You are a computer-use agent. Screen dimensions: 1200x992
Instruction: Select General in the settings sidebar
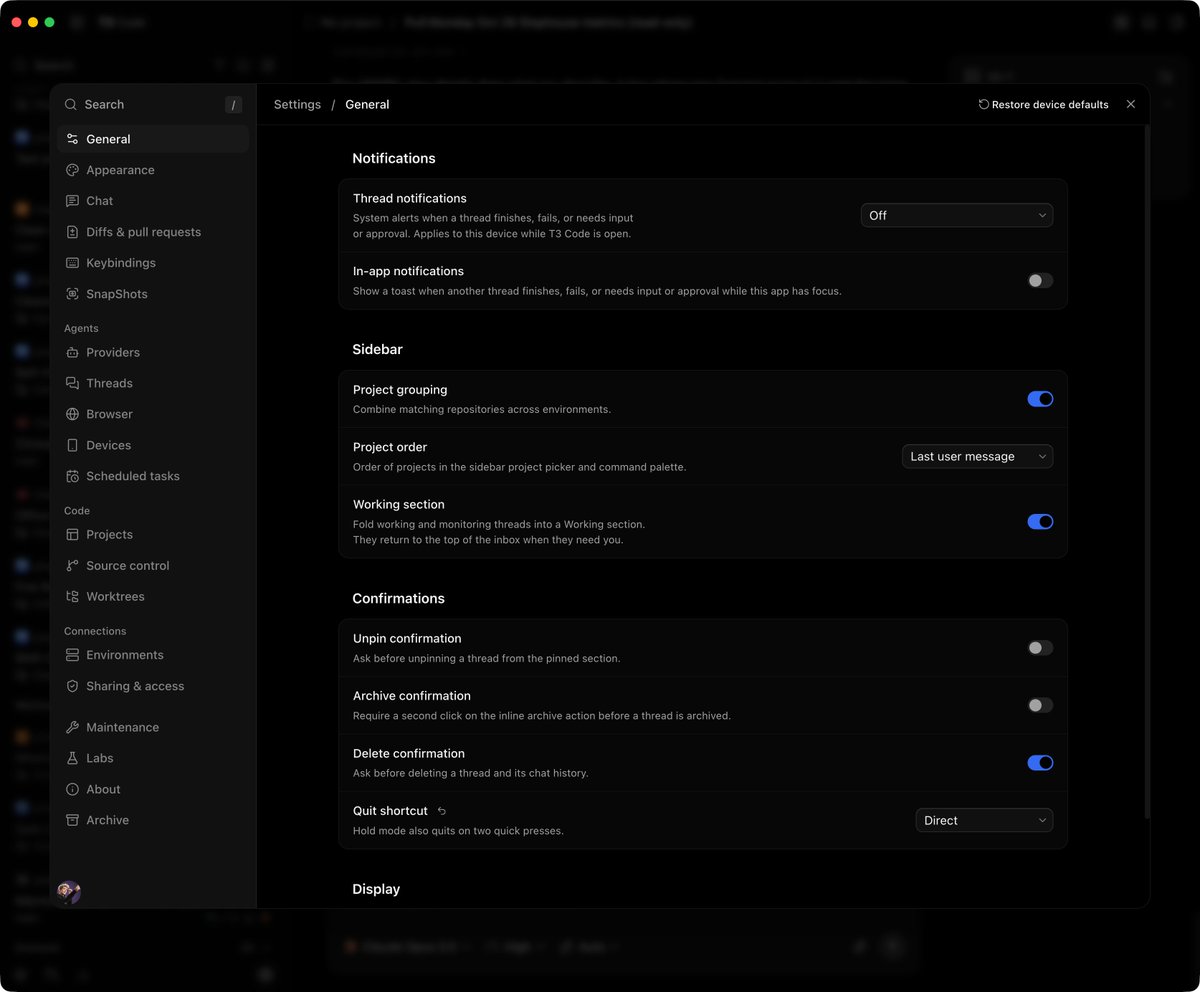[153, 139]
